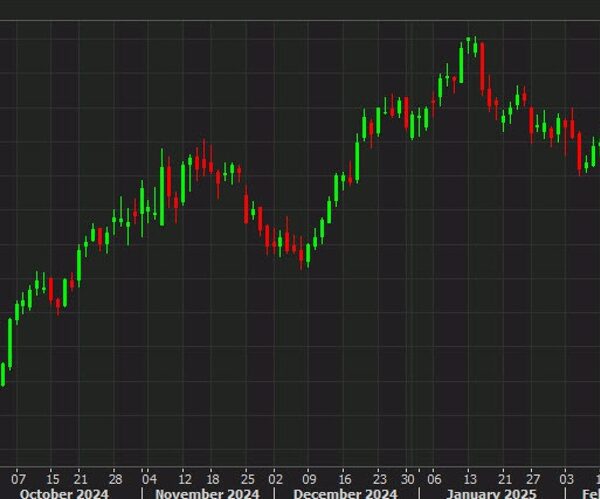The width and height of the screenshot is (600, 499).
Task: Select the 04 date tick label
Action: tap(150, 478)
